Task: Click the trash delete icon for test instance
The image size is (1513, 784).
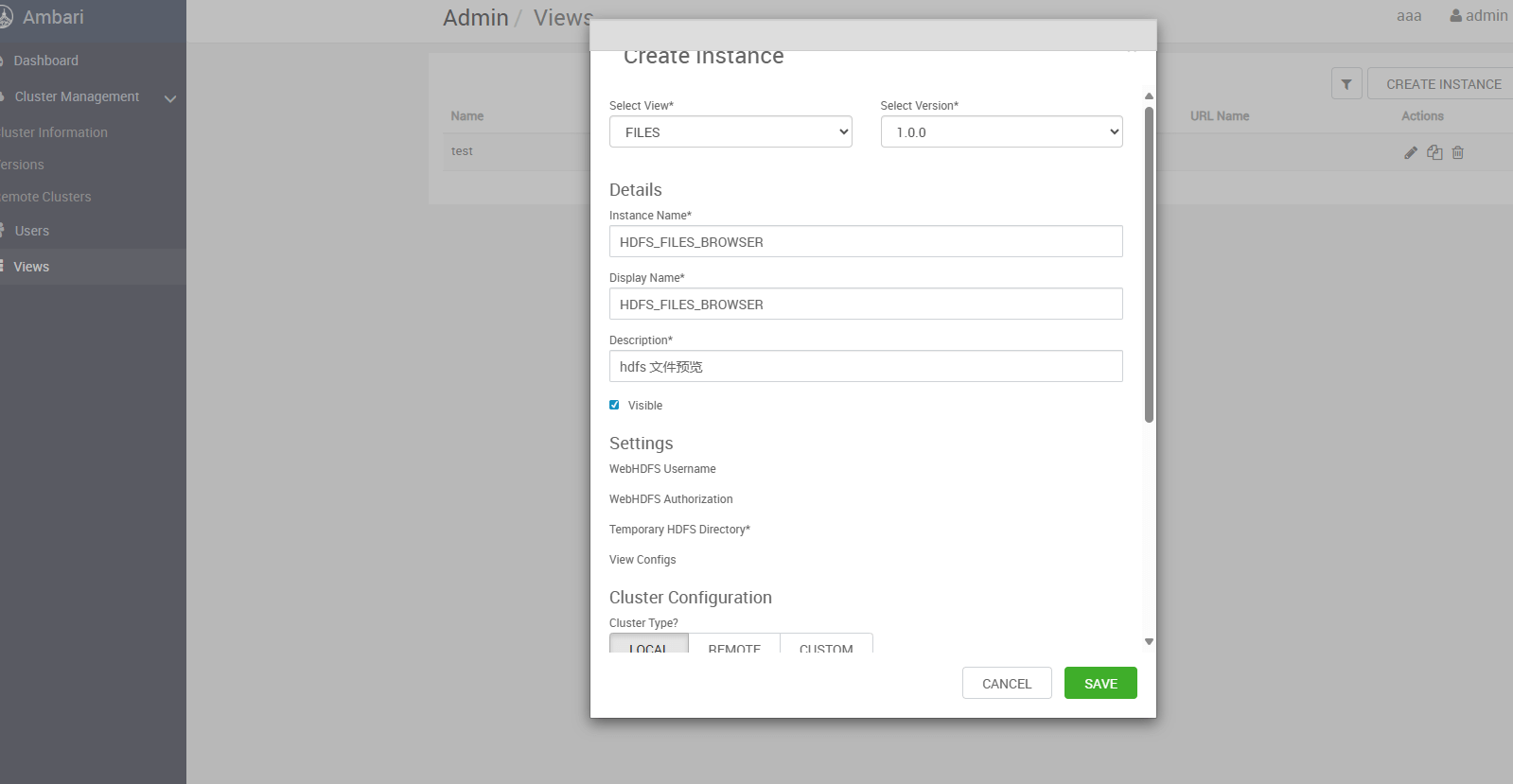Action: pyautogui.click(x=1458, y=152)
